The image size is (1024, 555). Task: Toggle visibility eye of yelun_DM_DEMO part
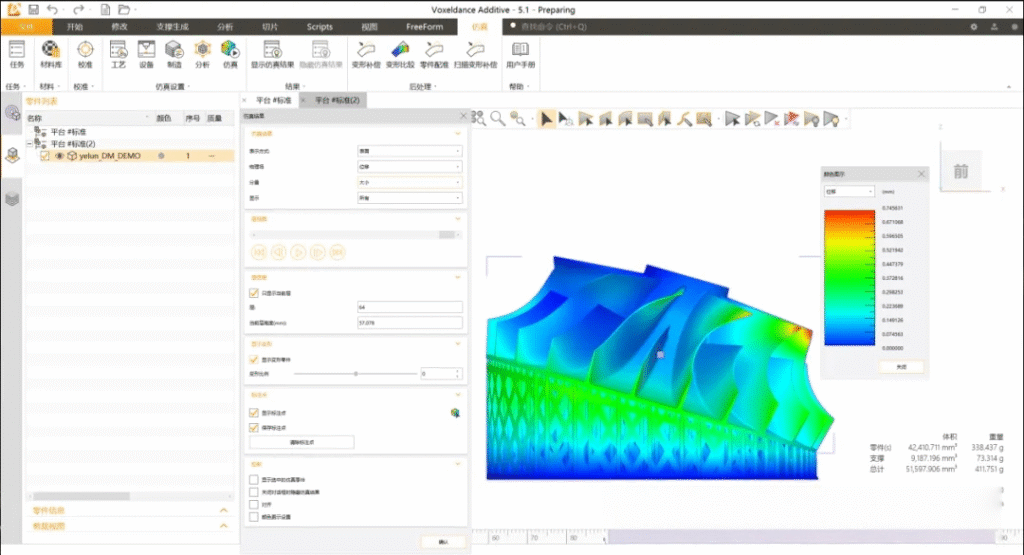(x=59, y=156)
